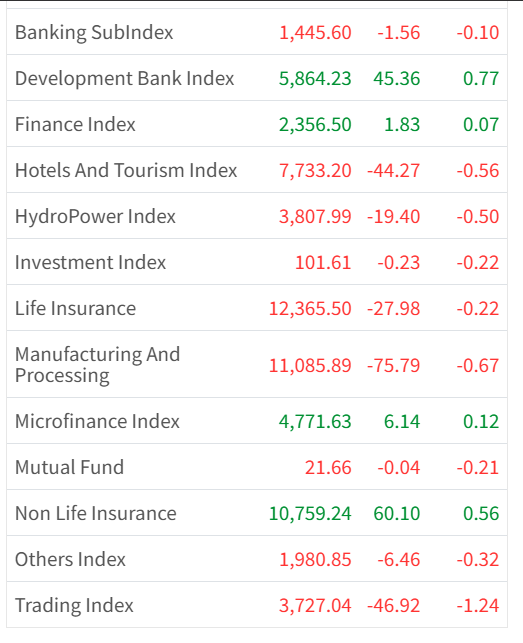Select the HydroPower Index row

click(257, 216)
